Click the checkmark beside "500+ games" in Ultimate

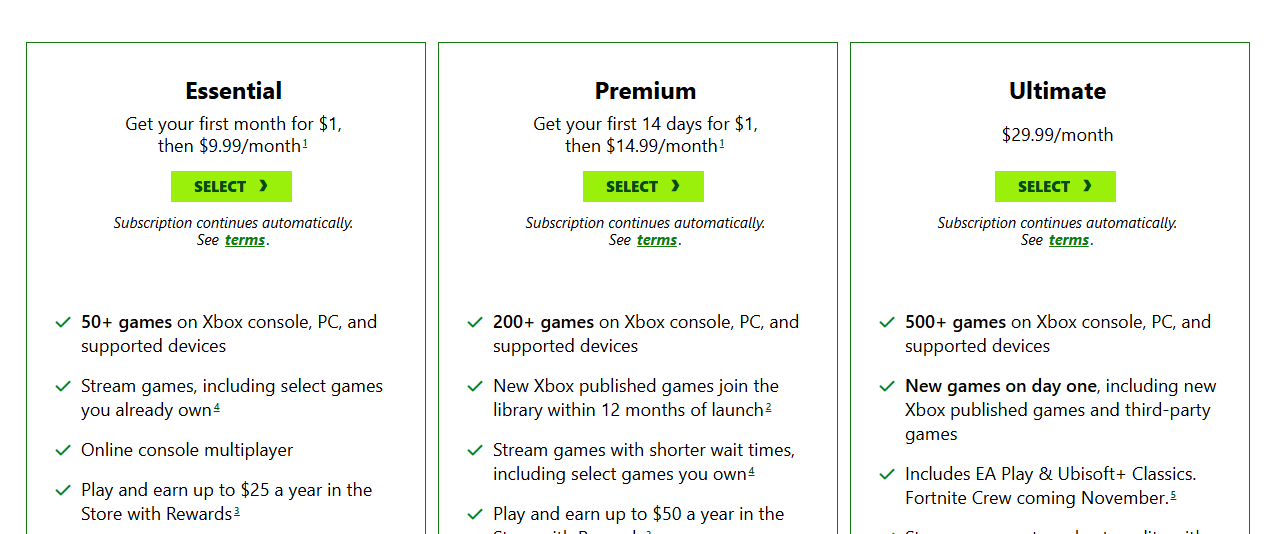click(x=887, y=322)
